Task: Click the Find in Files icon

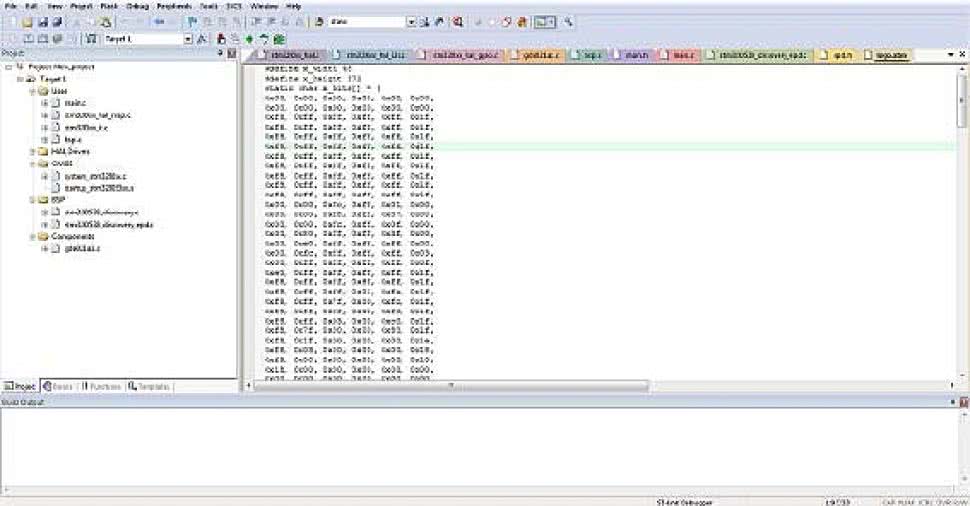Action: [x=423, y=21]
